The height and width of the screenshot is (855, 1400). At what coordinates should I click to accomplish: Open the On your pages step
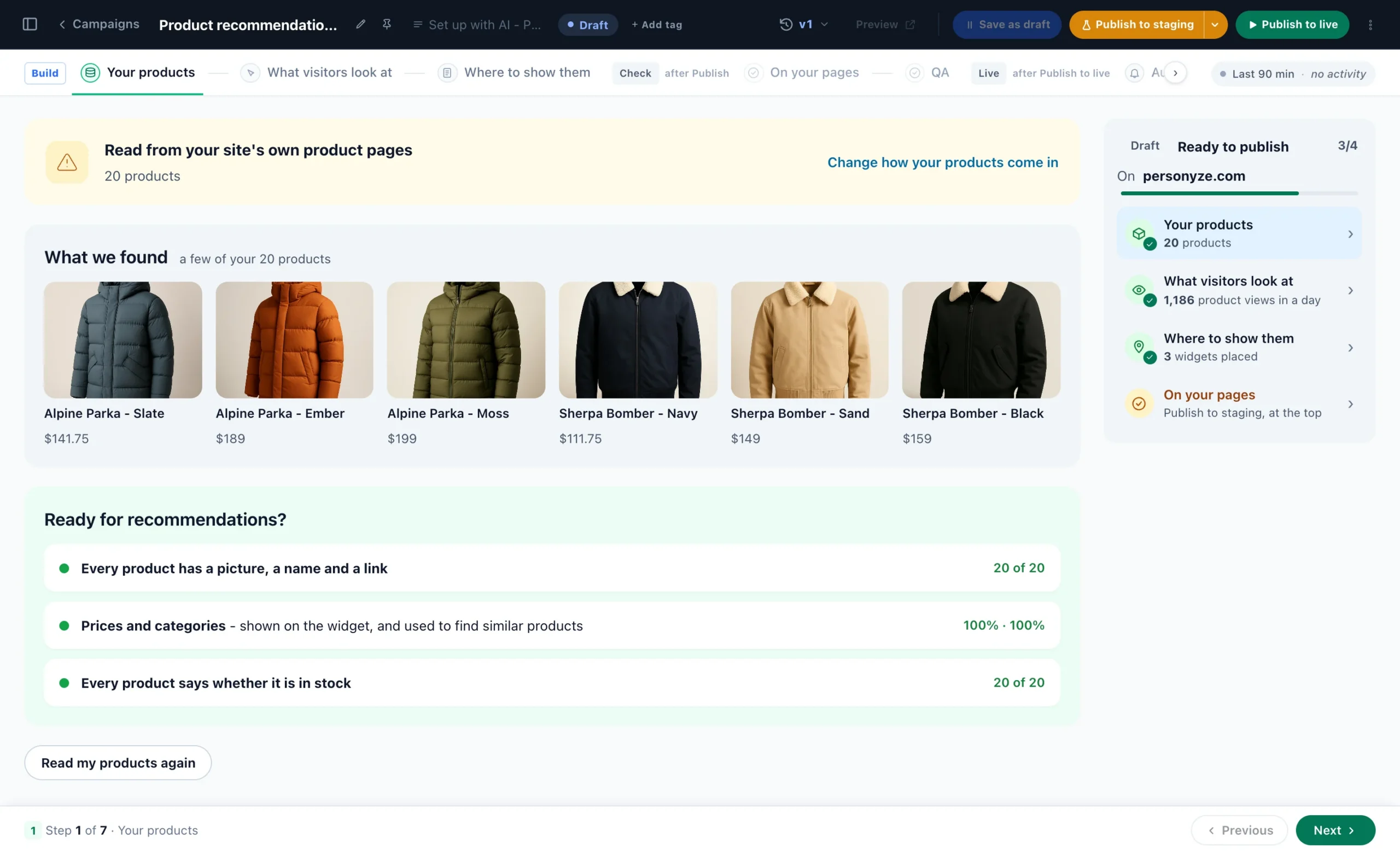tap(802, 73)
